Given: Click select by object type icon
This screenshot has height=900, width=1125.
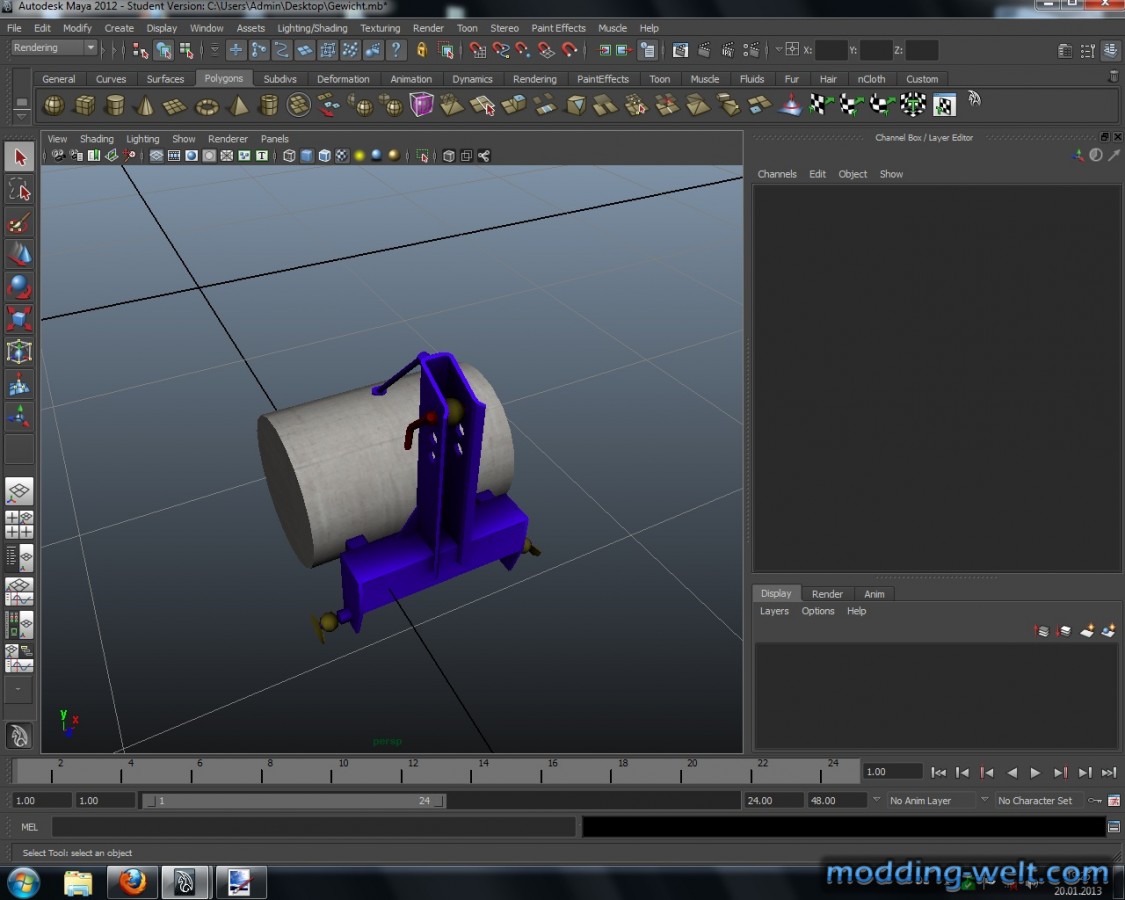Looking at the screenshot, I should [x=164, y=50].
